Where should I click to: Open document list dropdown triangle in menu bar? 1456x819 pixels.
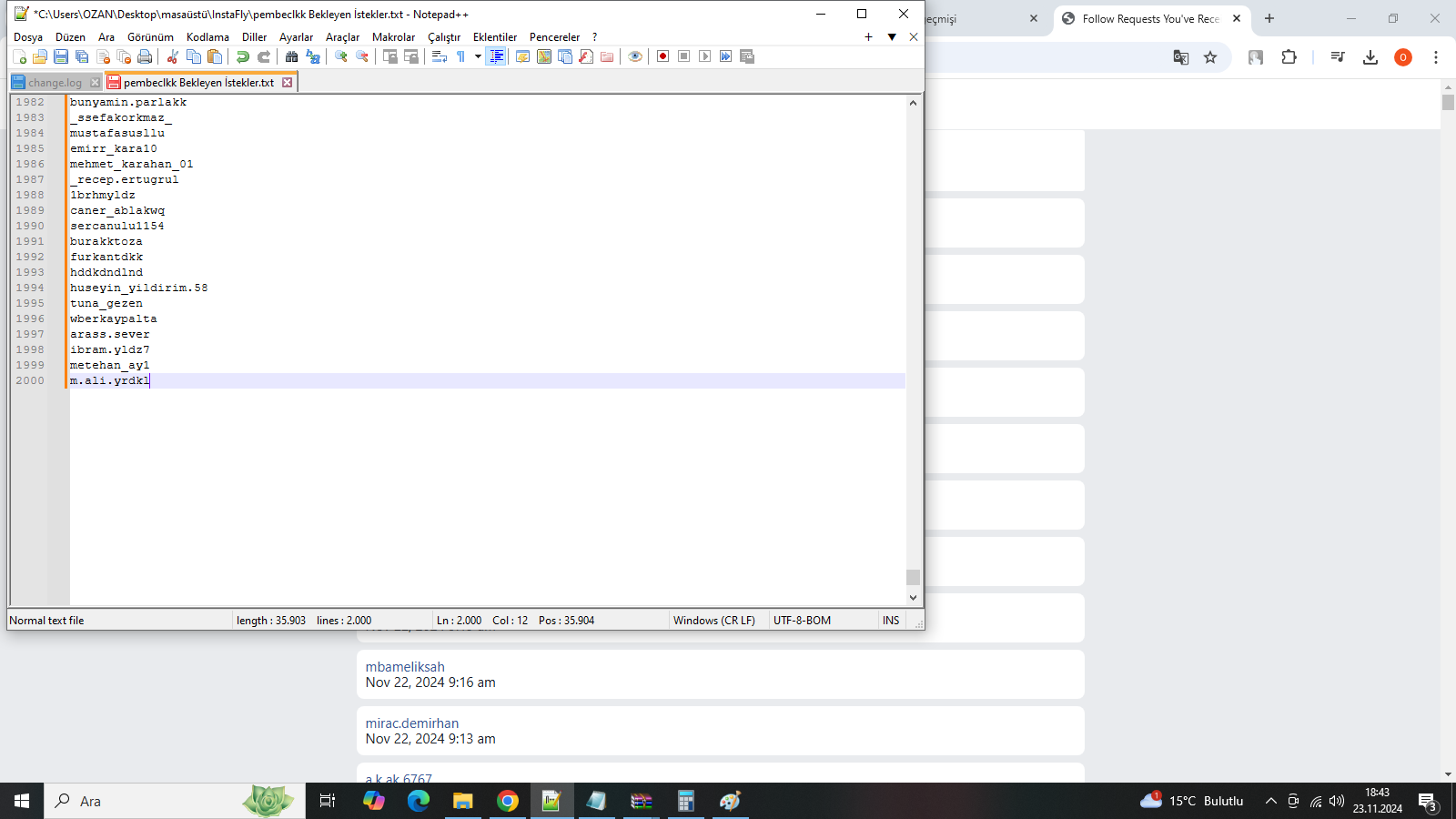(x=892, y=37)
